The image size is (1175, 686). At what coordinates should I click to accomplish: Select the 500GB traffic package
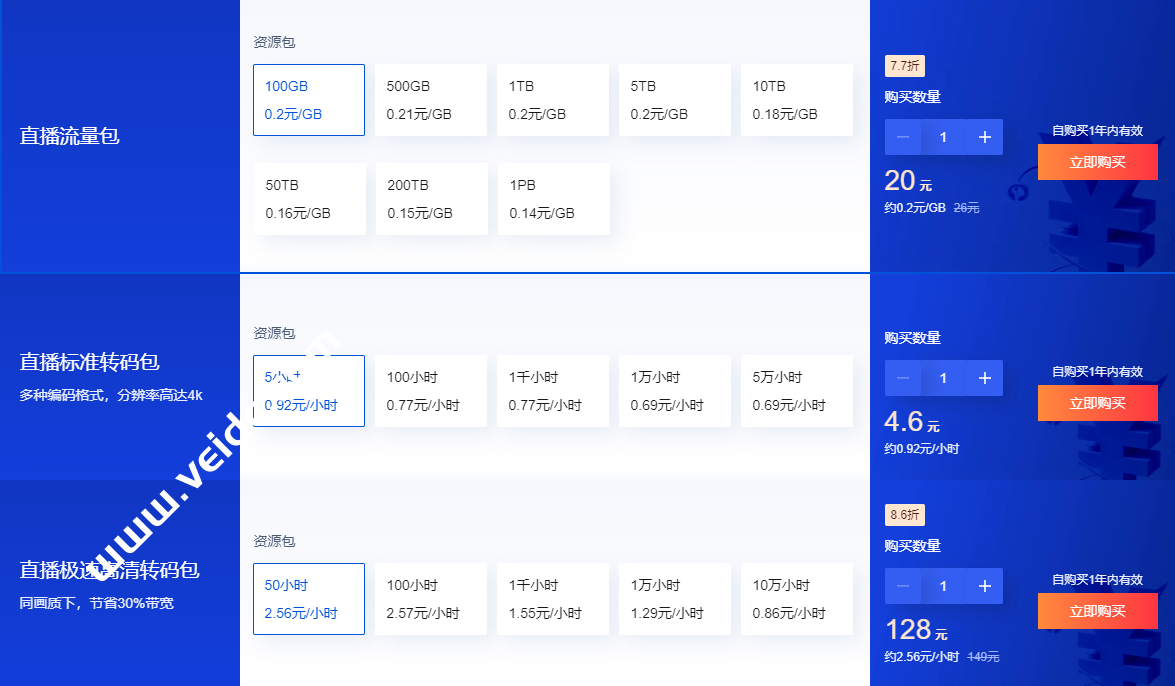click(431, 100)
